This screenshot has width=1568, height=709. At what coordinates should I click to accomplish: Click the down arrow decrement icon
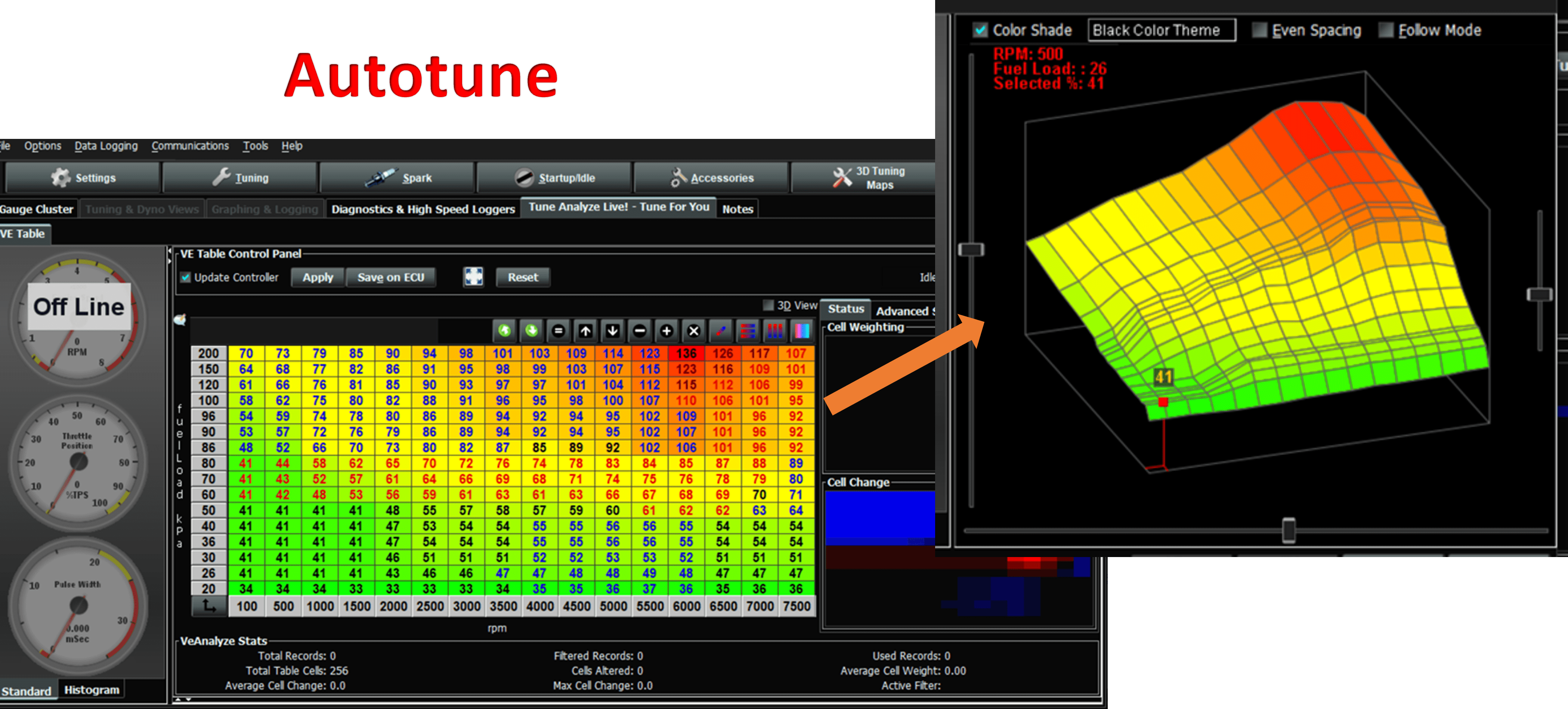click(612, 331)
